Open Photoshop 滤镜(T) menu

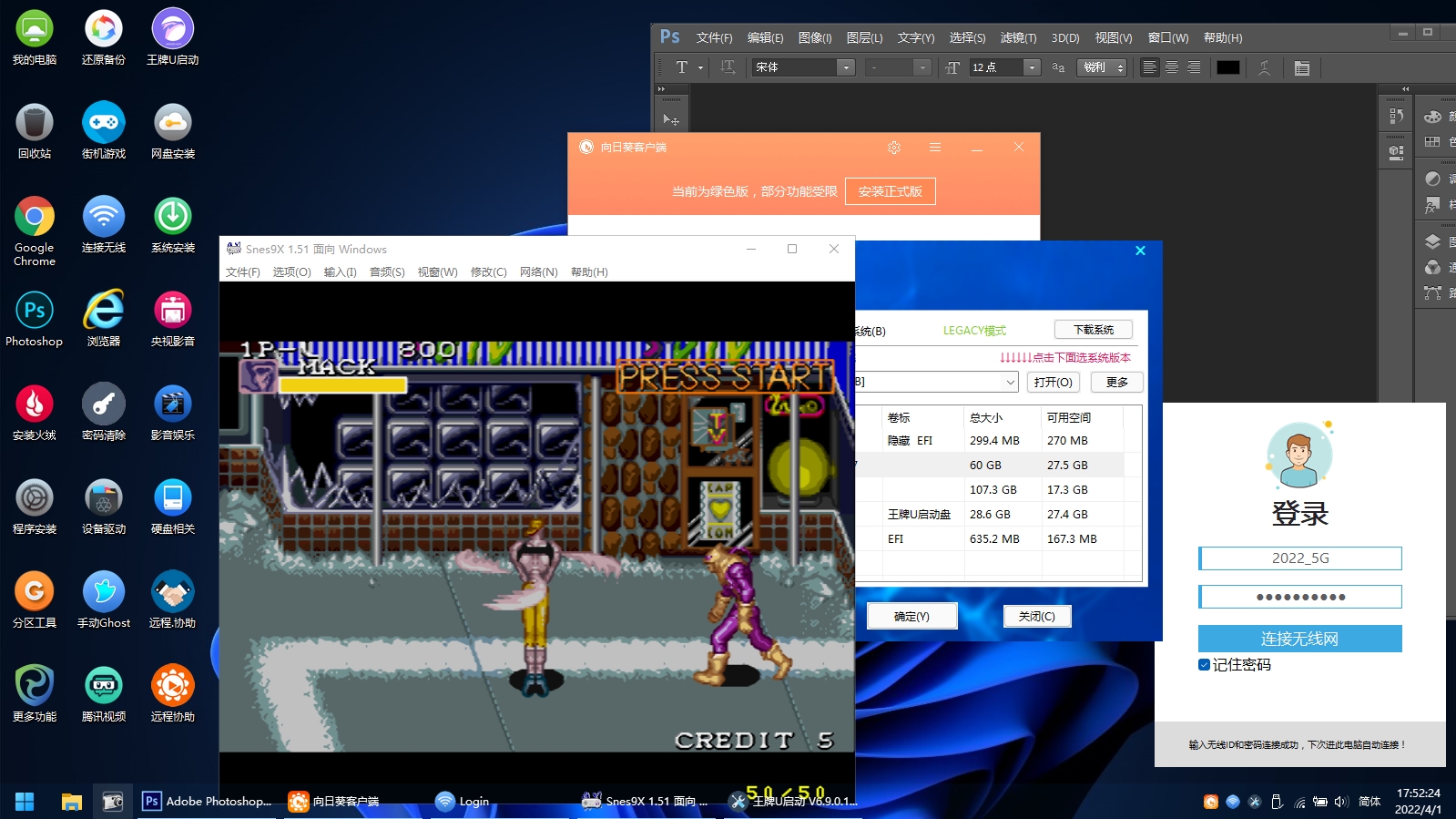point(1018,38)
